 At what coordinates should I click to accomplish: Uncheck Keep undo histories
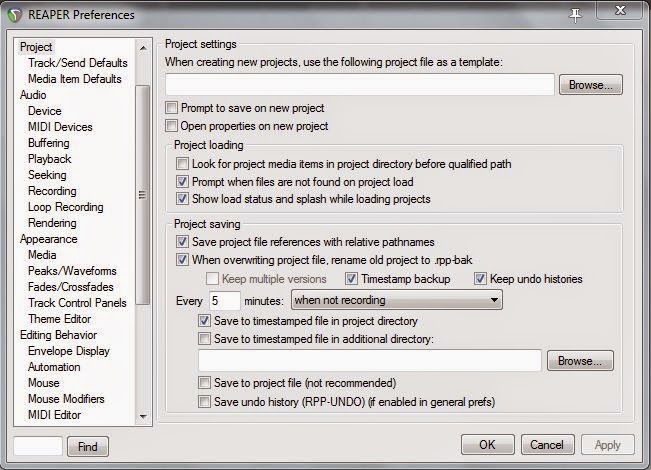tap(480, 279)
